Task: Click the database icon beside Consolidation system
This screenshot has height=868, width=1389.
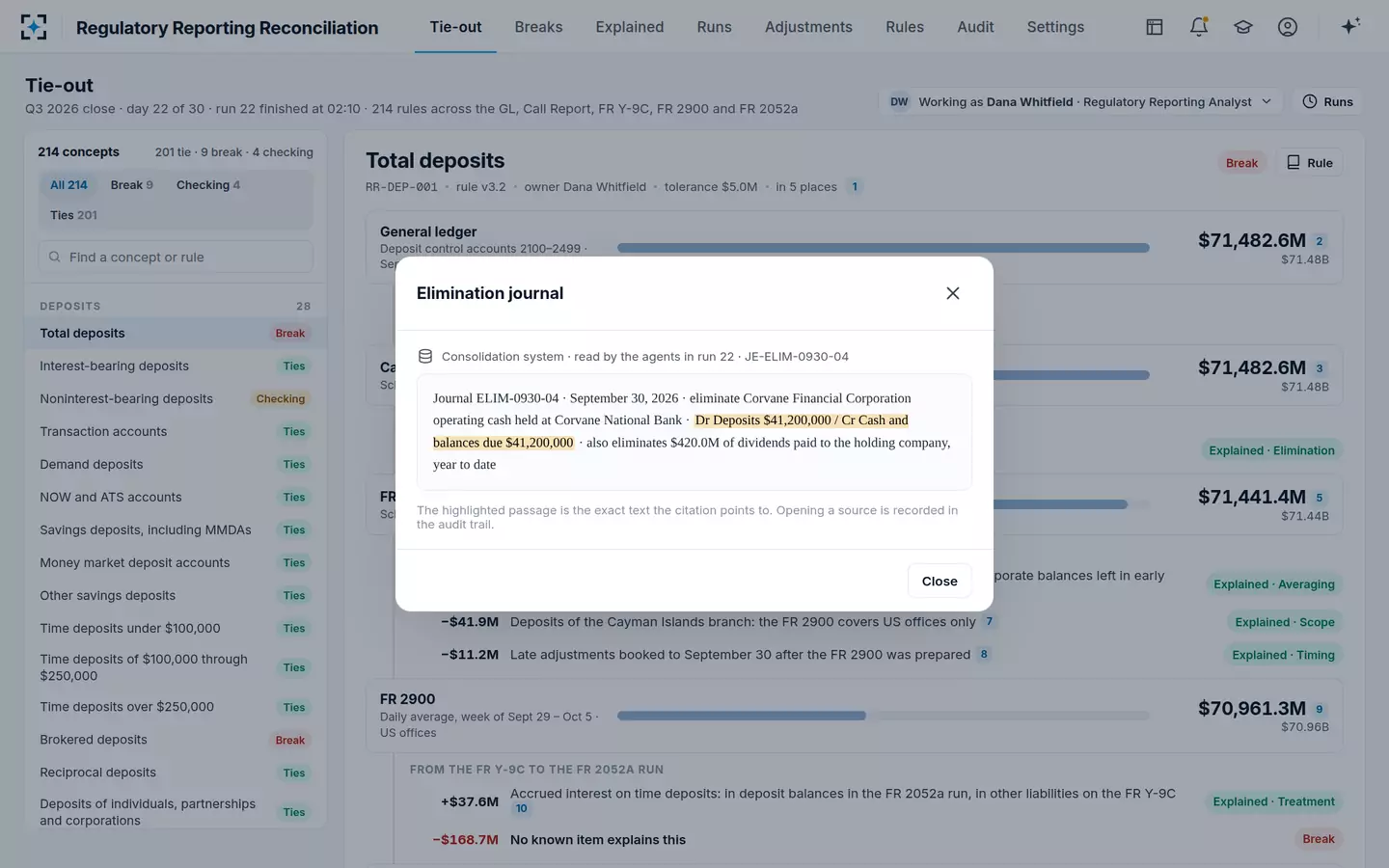Action: (425, 356)
